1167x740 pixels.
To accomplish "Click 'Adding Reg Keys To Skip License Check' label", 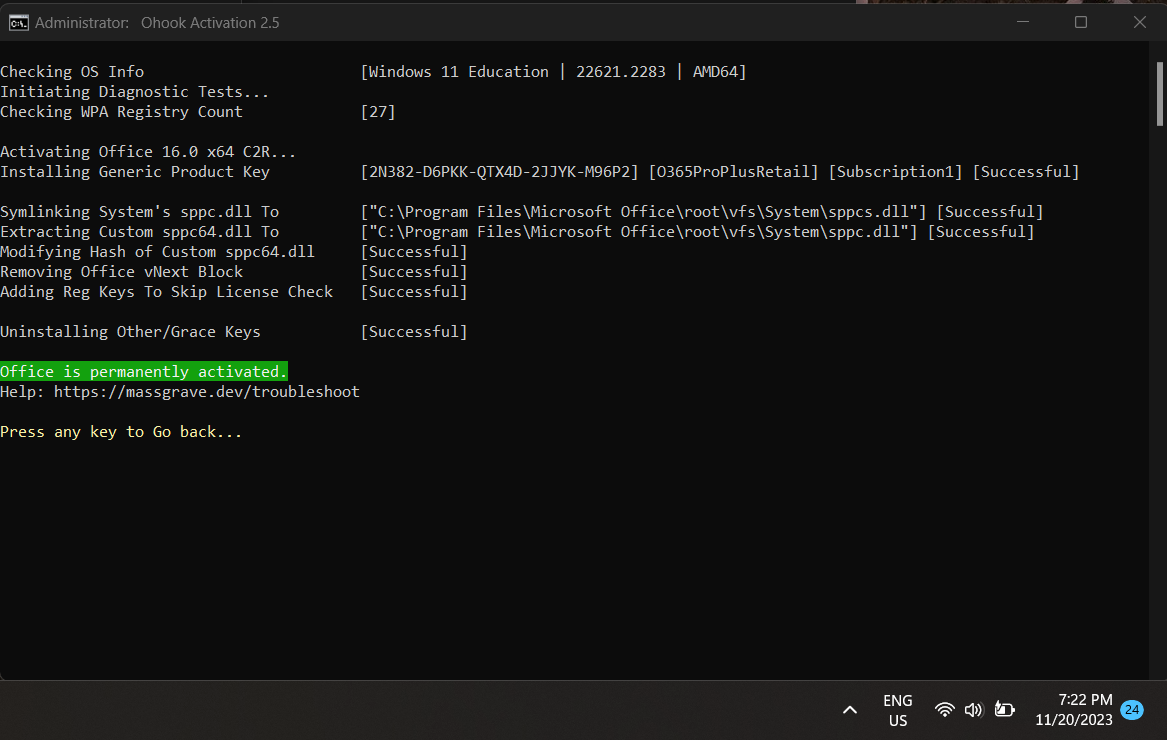I will (167, 292).
